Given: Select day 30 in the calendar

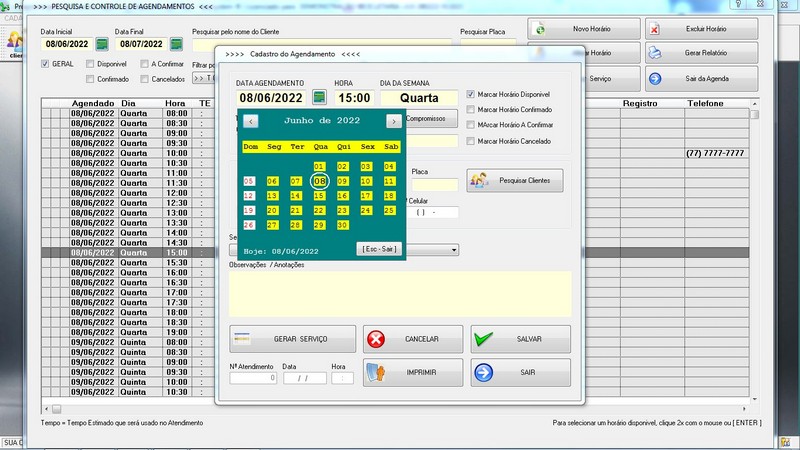Looking at the screenshot, I should click(x=343, y=225).
